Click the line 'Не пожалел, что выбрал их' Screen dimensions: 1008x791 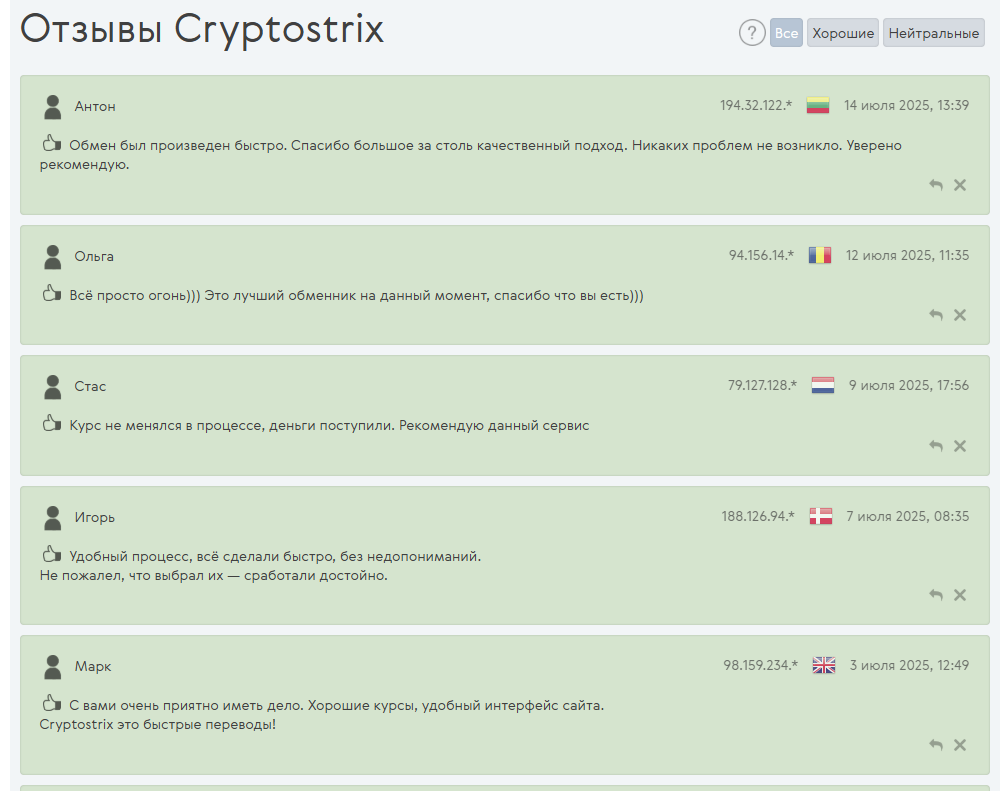pos(213,576)
